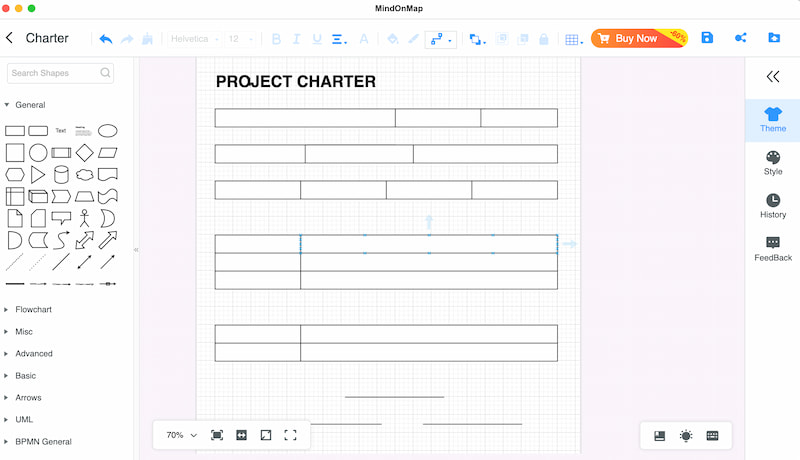The image size is (800, 460).
Task: Expand the Flowchart category
Action: click(x=28, y=310)
